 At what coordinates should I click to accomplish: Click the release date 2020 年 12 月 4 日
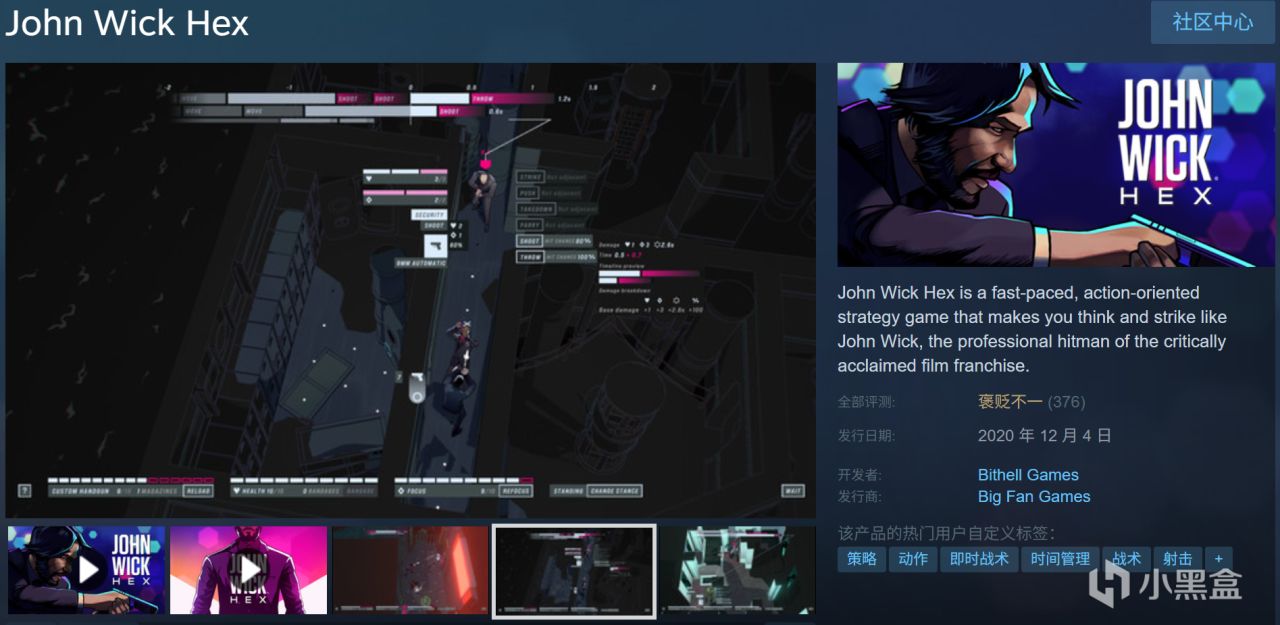click(1045, 436)
